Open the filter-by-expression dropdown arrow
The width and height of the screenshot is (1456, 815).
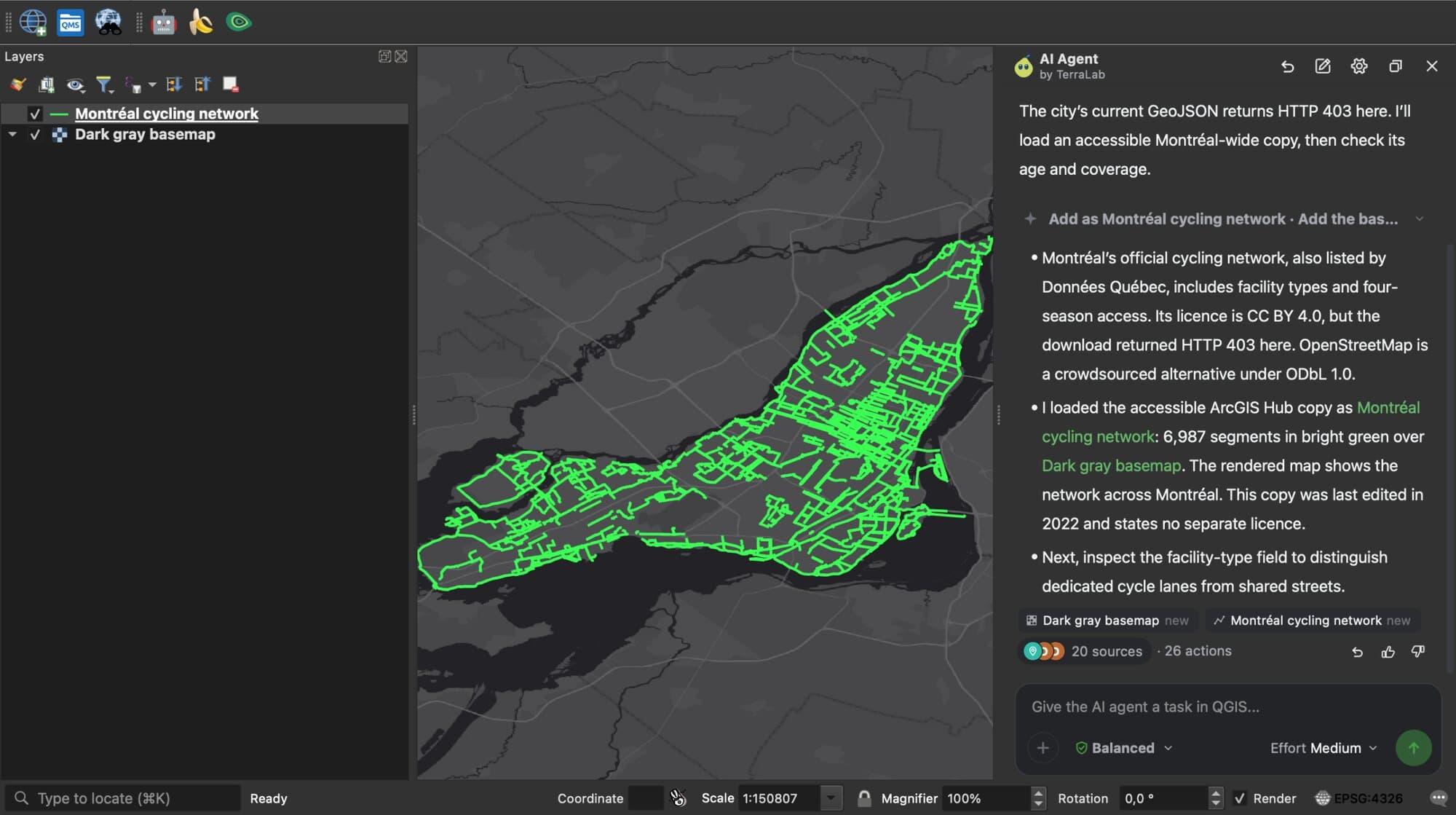coord(152,85)
